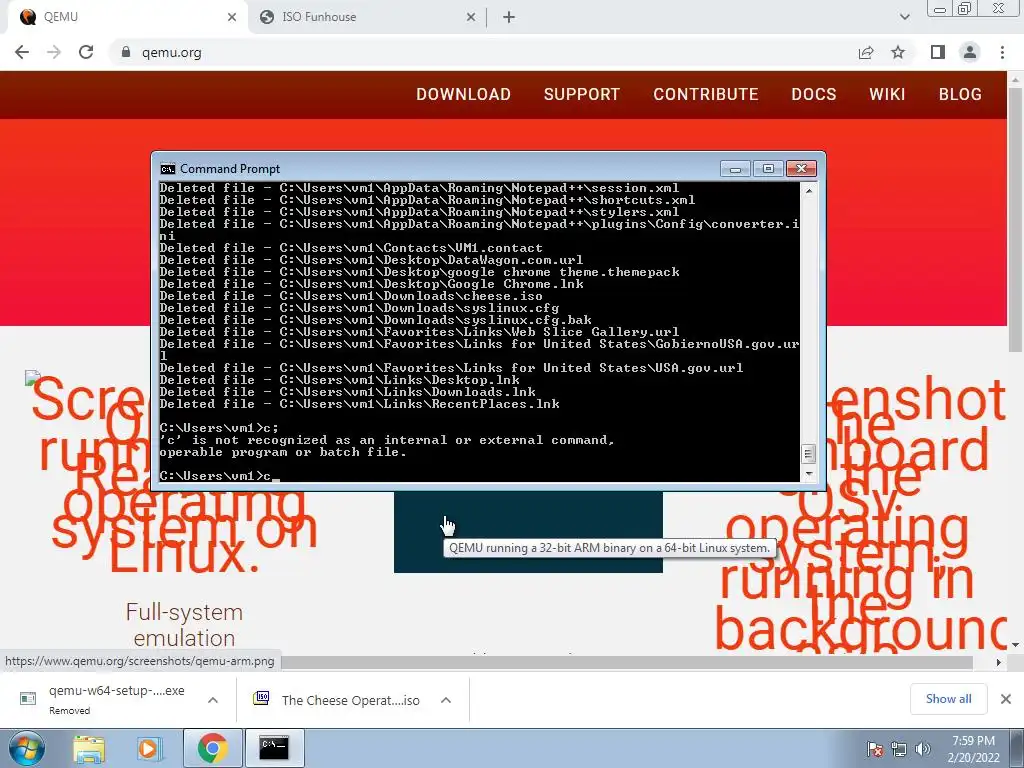Open the SUPPORT page
This screenshot has width=1024, height=768.
[582, 94]
